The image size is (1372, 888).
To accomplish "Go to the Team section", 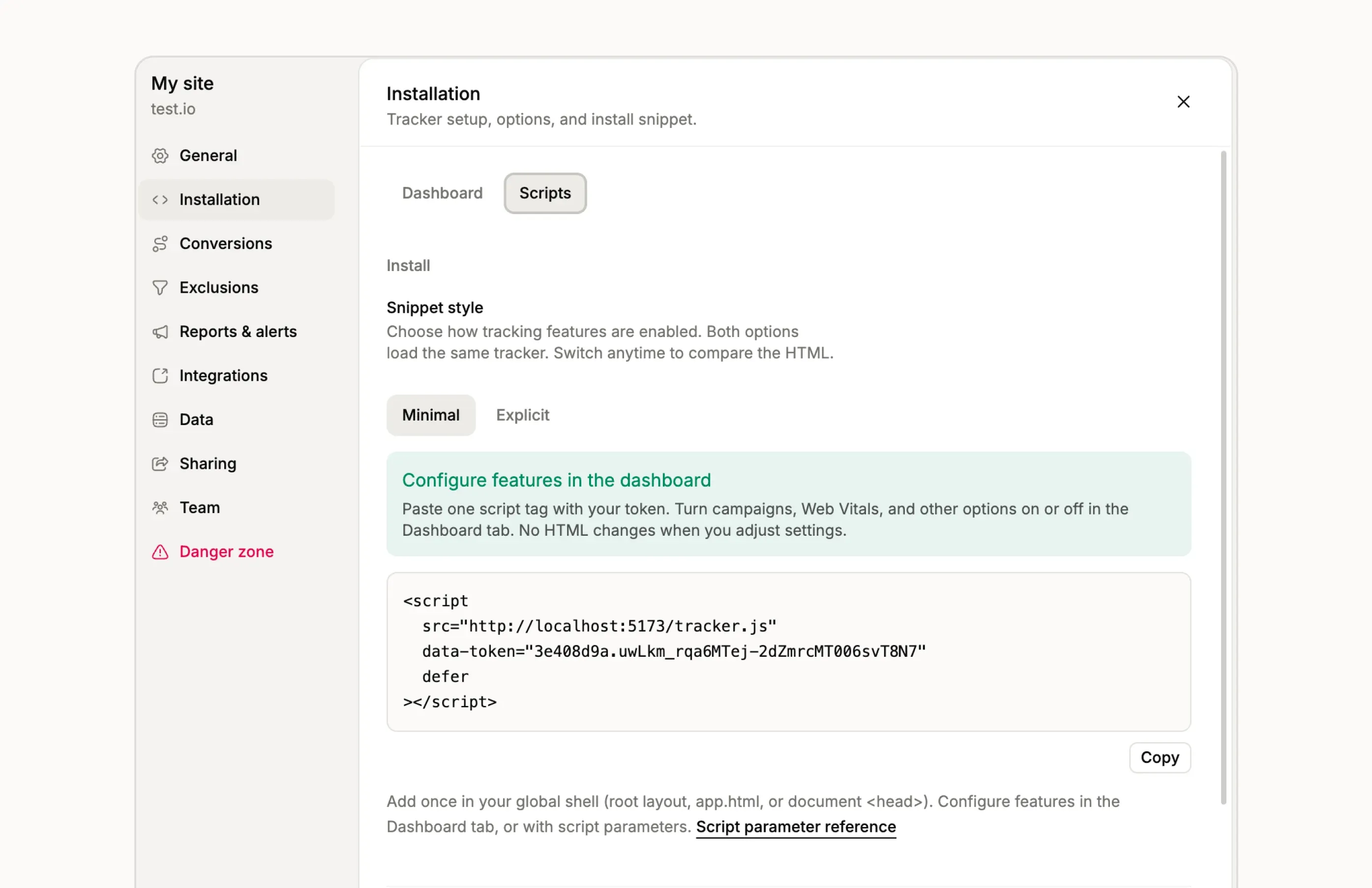I will coord(236,507).
